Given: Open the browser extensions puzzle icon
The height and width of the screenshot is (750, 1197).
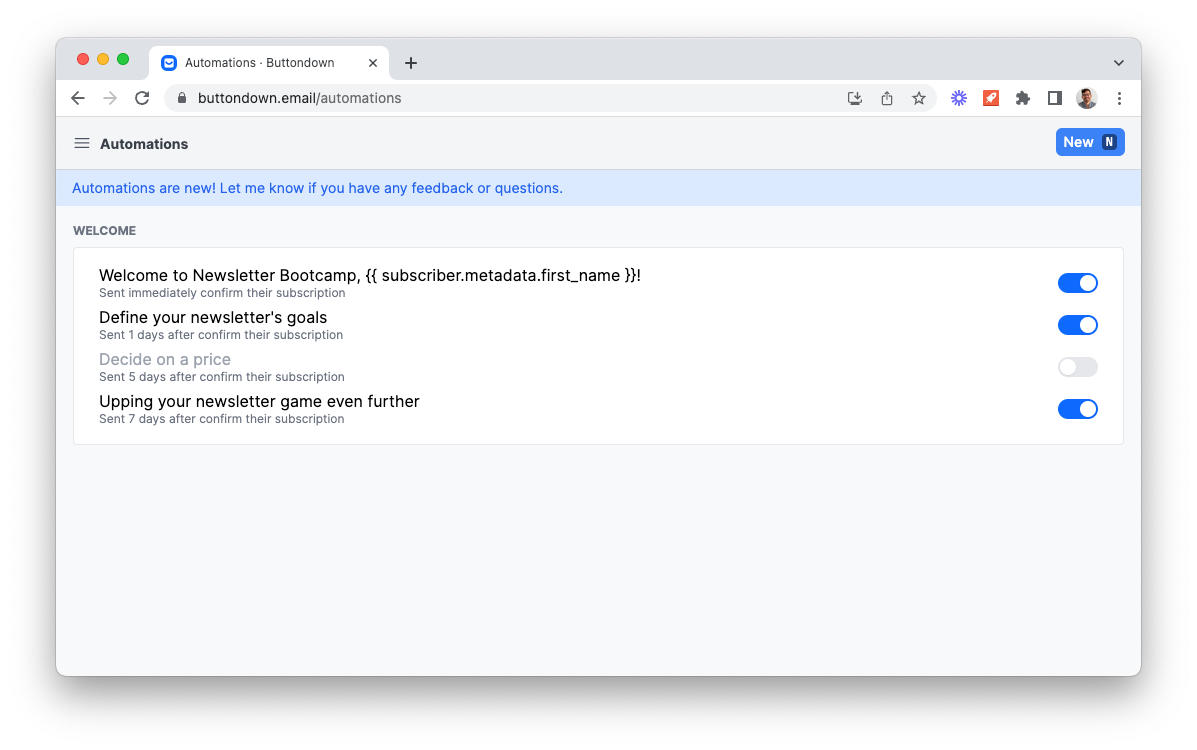Looking at the screenshot, I should click(1022, 98).
